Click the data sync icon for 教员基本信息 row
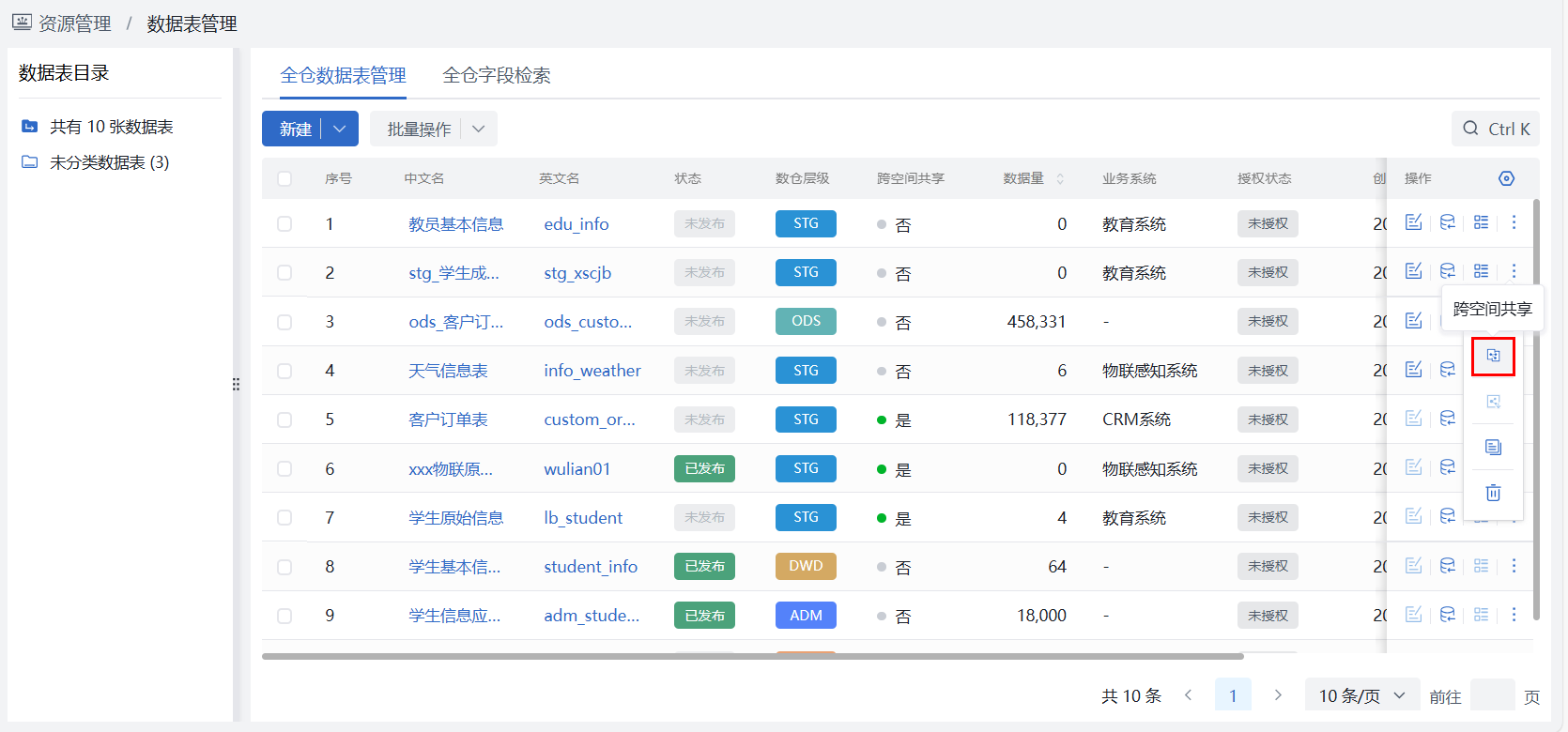 1447,222
